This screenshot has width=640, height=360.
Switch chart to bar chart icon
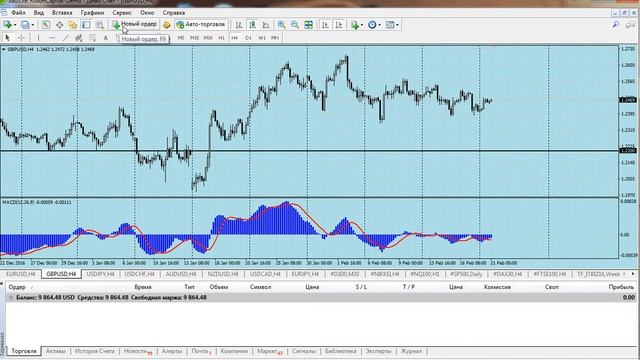[239, 25]
